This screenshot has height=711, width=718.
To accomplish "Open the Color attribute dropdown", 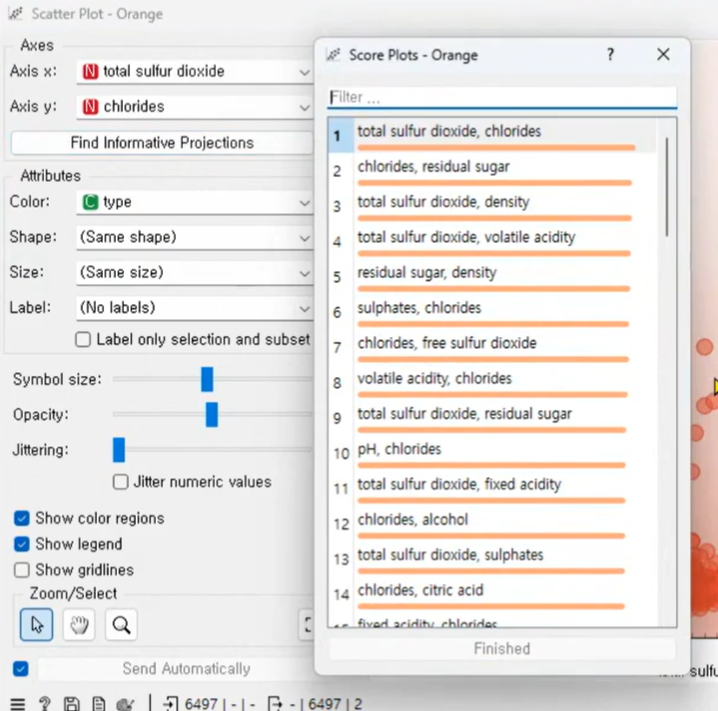I will click(194, 202).
